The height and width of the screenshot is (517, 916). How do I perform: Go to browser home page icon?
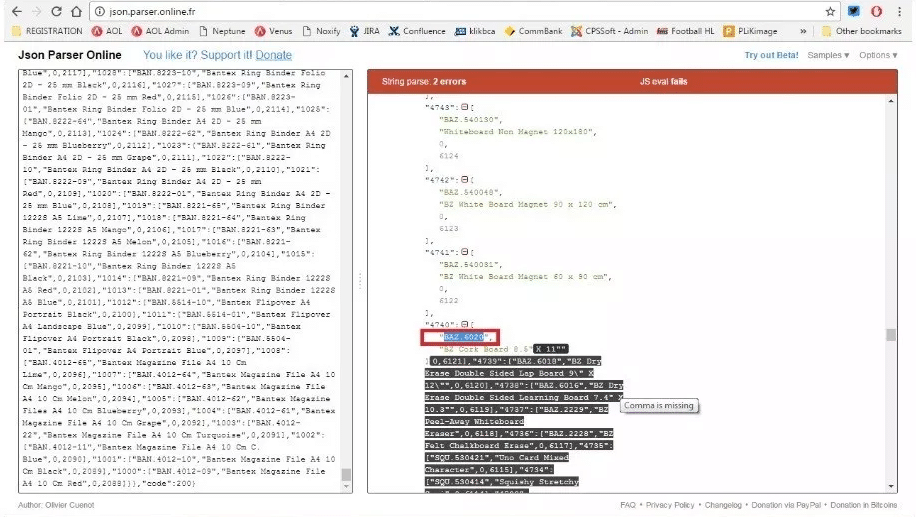75,11
